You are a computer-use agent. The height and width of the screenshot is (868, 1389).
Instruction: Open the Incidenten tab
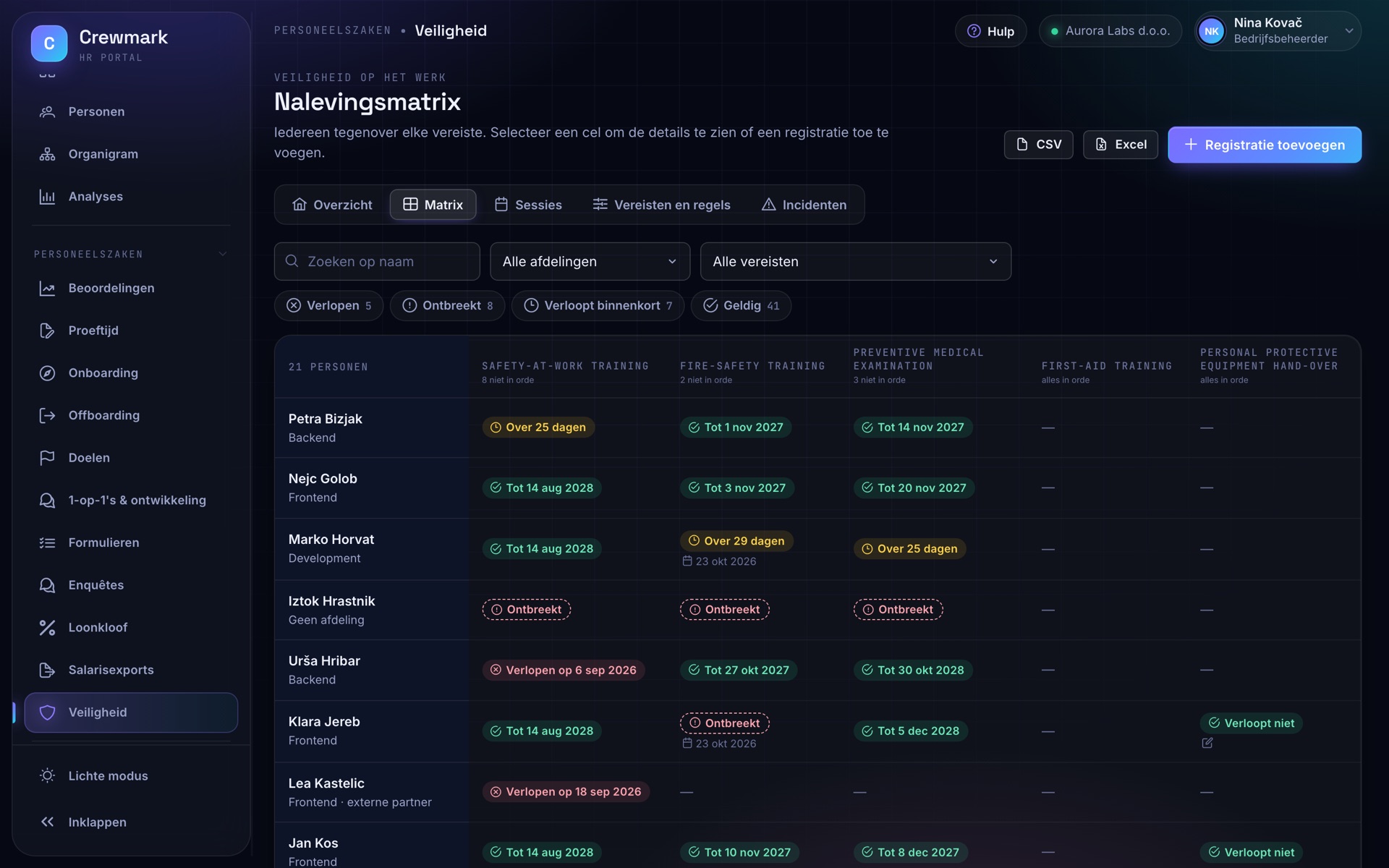coord(804,205)
